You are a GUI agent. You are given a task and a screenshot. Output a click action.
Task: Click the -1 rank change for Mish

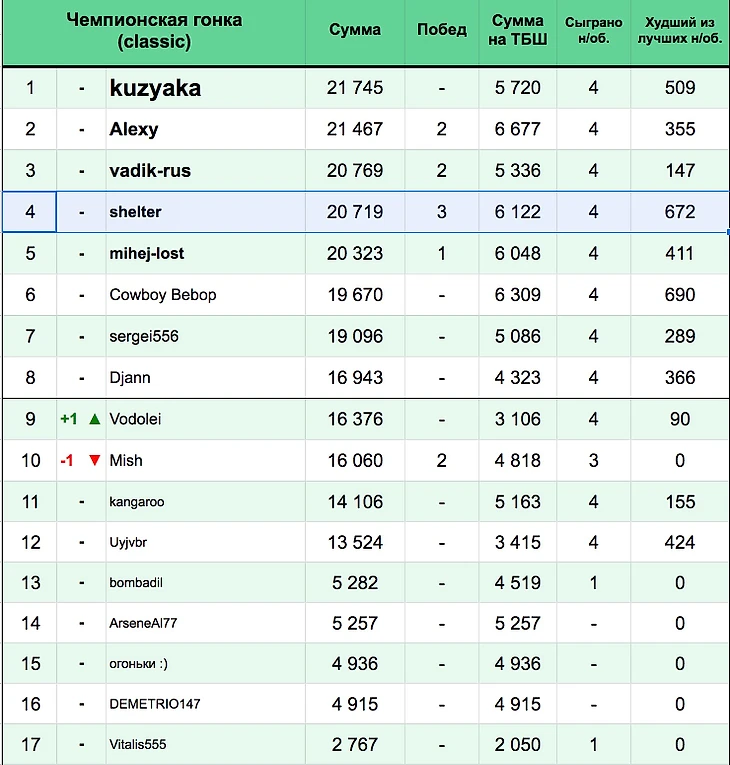[x=67, y=461]
